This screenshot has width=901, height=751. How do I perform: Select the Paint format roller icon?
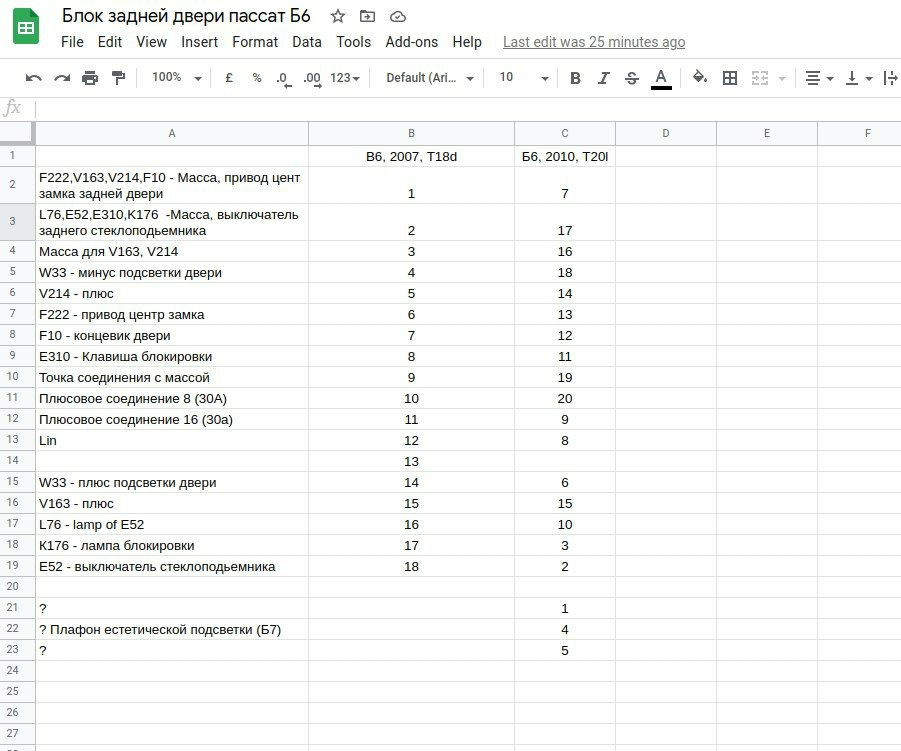[118, 78]
